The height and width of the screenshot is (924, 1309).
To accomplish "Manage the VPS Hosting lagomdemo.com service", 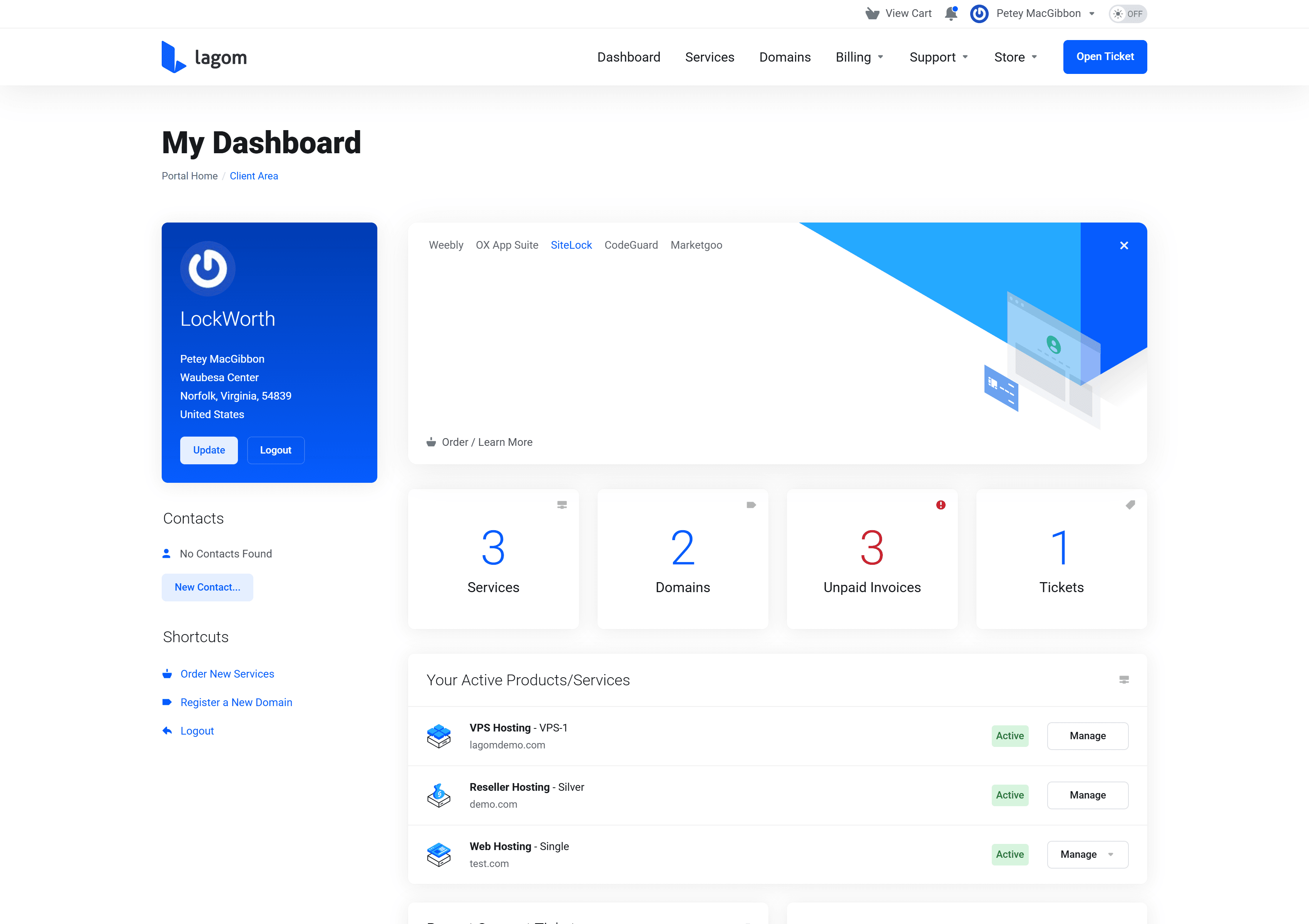I will [1087, 736].
